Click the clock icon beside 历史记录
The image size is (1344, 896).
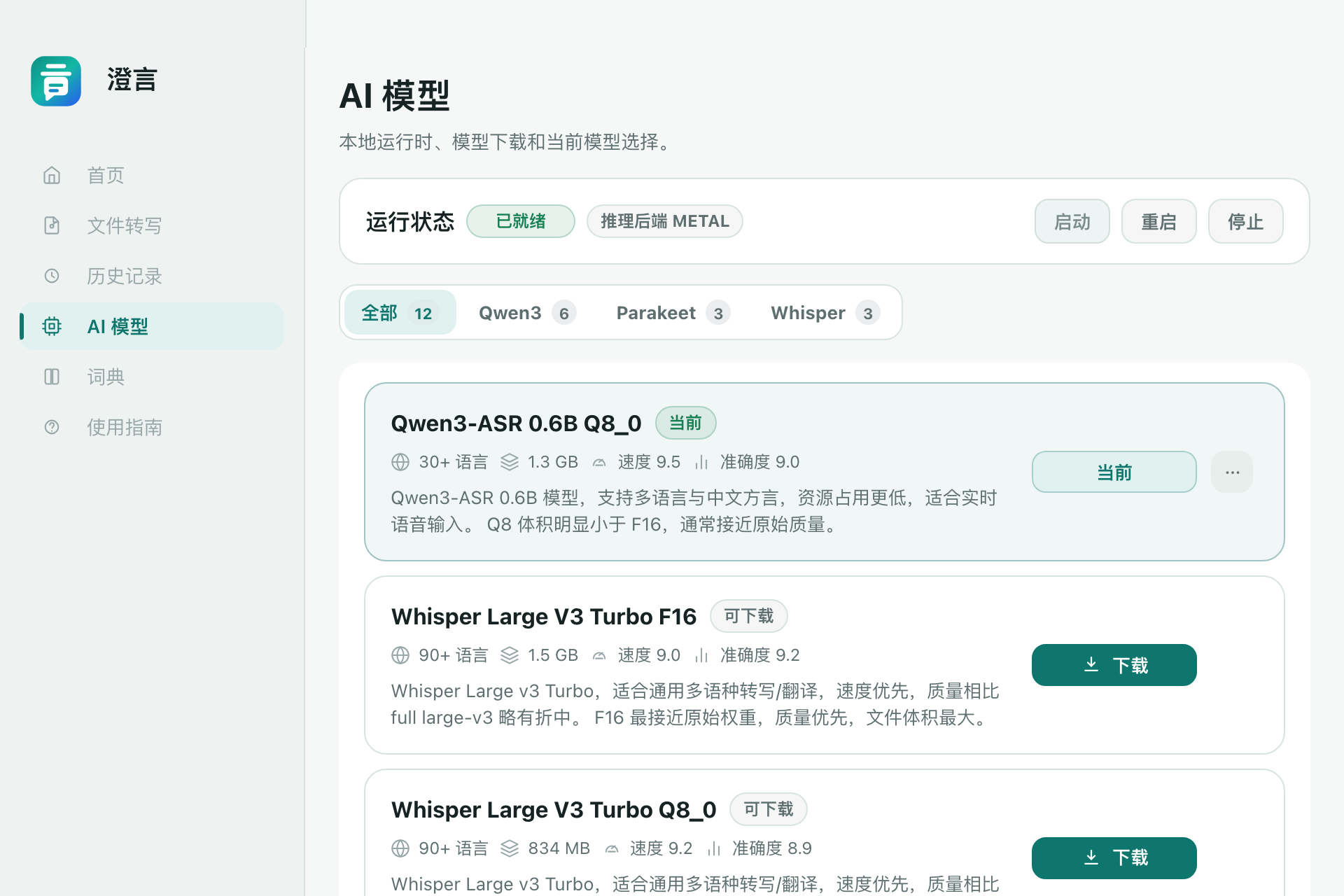click(x=52, y=276)
